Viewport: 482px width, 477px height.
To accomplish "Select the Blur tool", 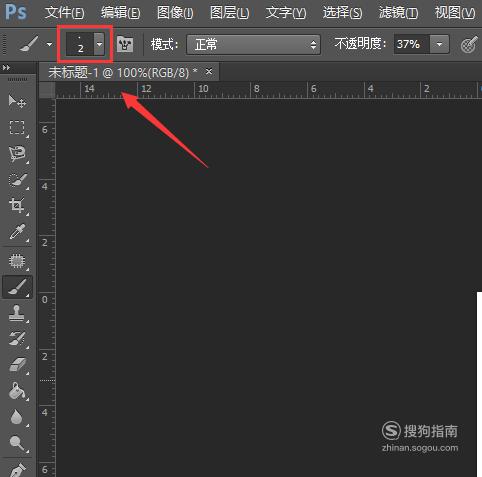I will point(17,417).
